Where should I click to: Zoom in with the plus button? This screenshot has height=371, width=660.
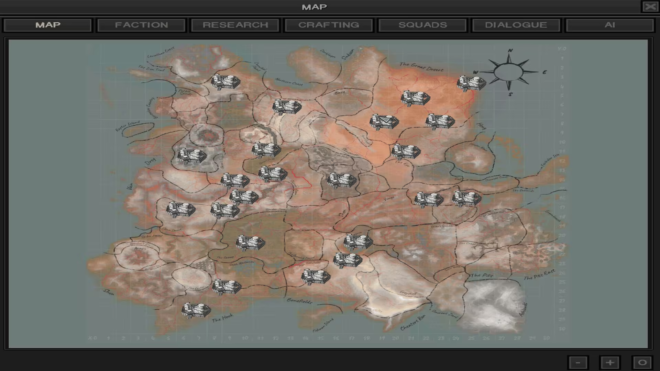(610, 362)
